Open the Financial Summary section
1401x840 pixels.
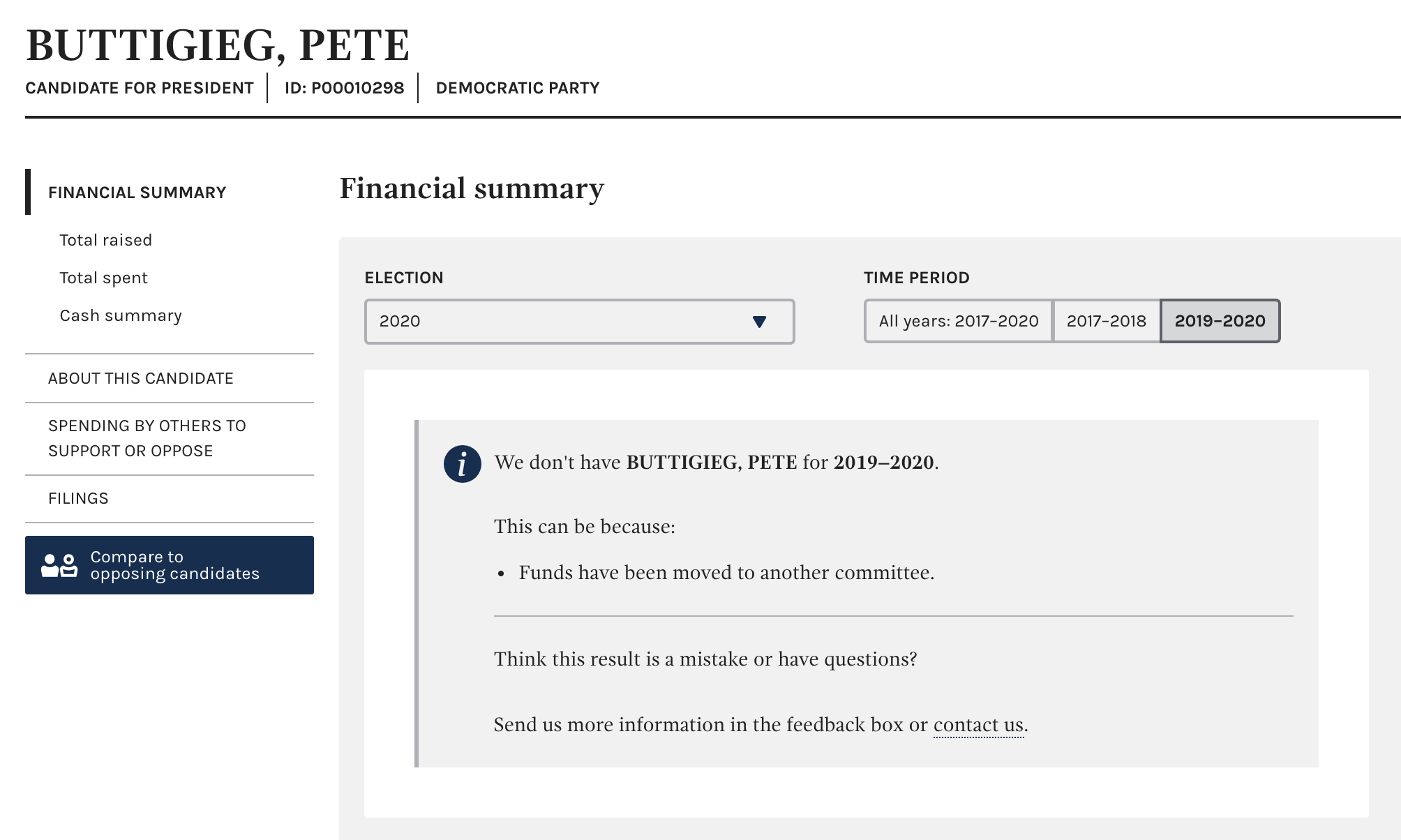tap(137, 193)
